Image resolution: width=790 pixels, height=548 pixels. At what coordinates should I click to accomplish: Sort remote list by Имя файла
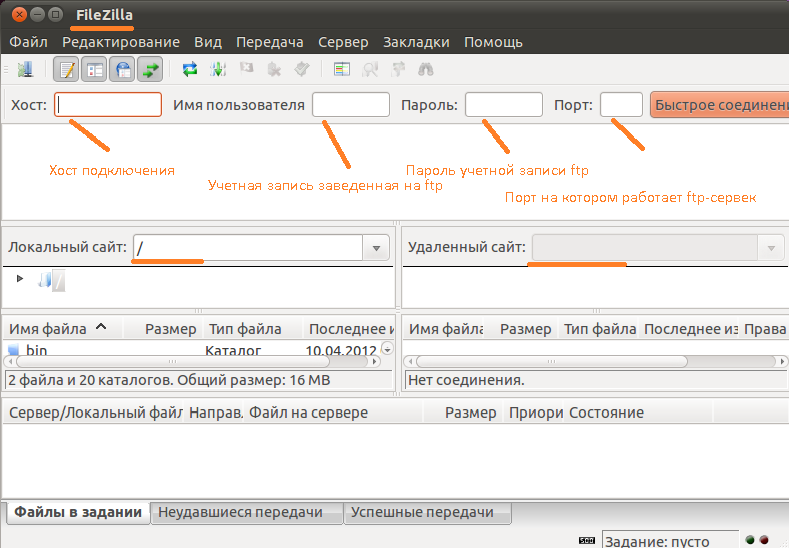point(444,329)
